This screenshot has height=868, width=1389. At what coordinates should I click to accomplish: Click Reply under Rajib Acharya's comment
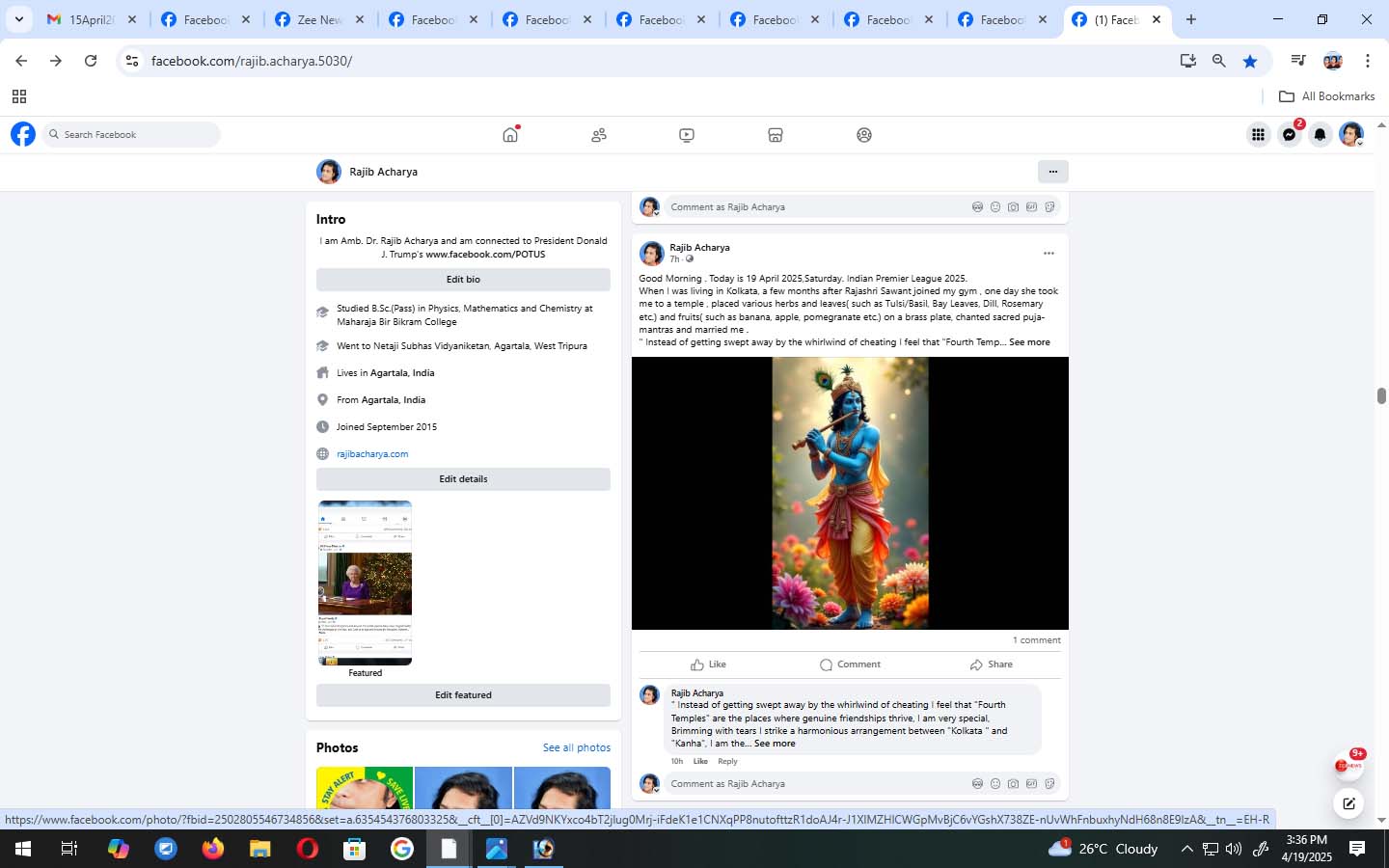(727, 762)
